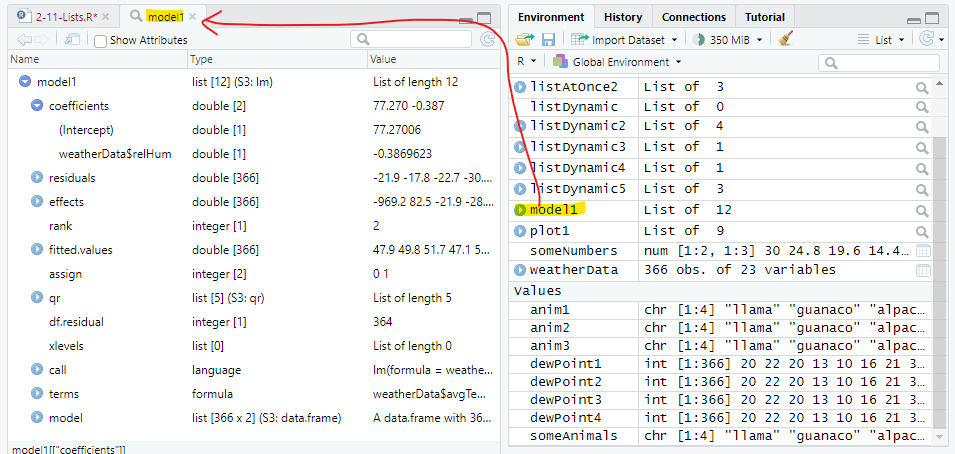This screenshot has height=454, width=955.
Task: Refresh the model1 object viewer
Action: (x=487, y=40)
